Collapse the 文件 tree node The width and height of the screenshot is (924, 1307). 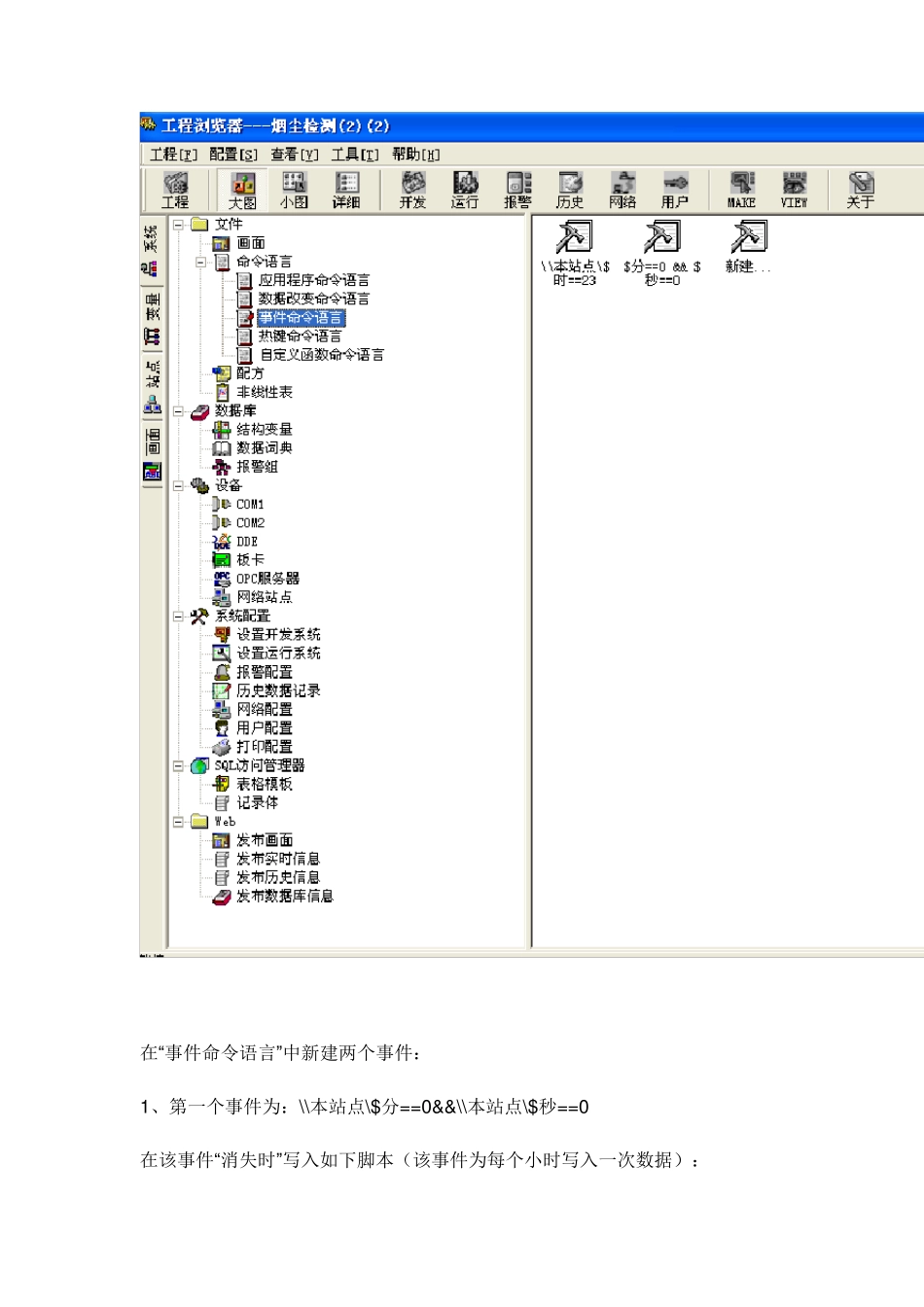click(179, 224)
